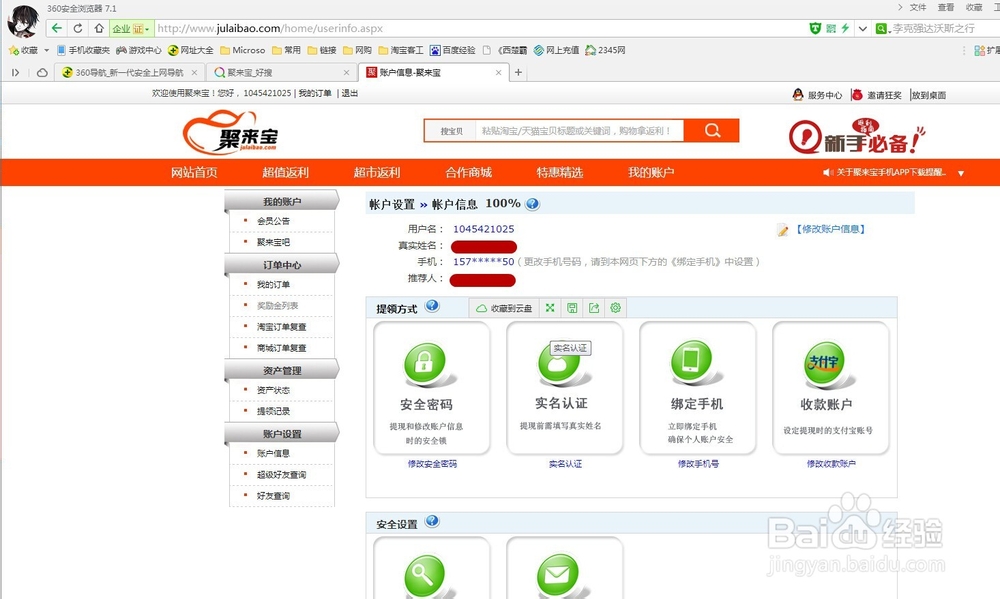Click the share/export arrow icon beside save
Screen dimensions: 1000x599
point(593,308)
